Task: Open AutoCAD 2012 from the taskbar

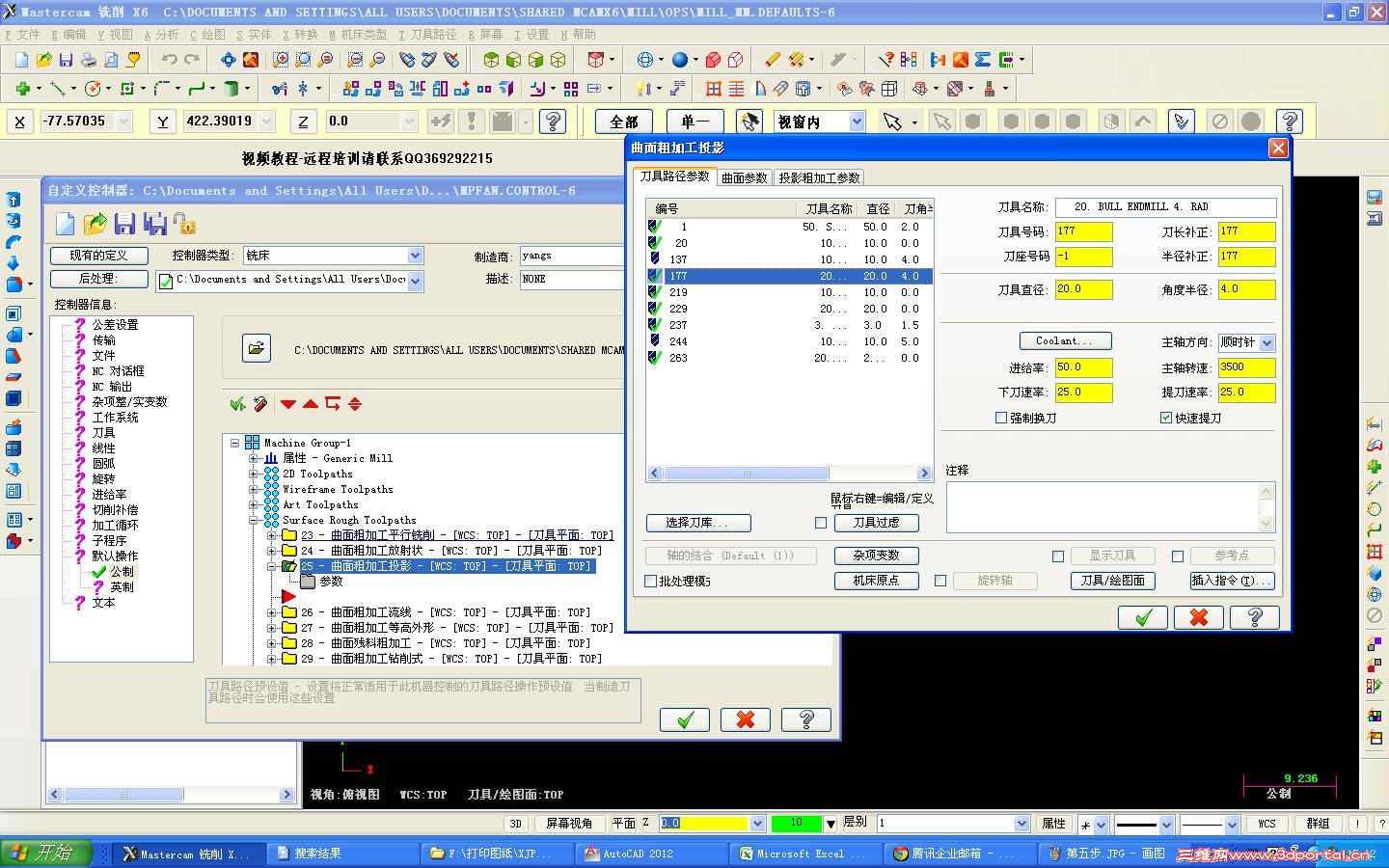Action: pyautogui.click(x=651, y=854)
